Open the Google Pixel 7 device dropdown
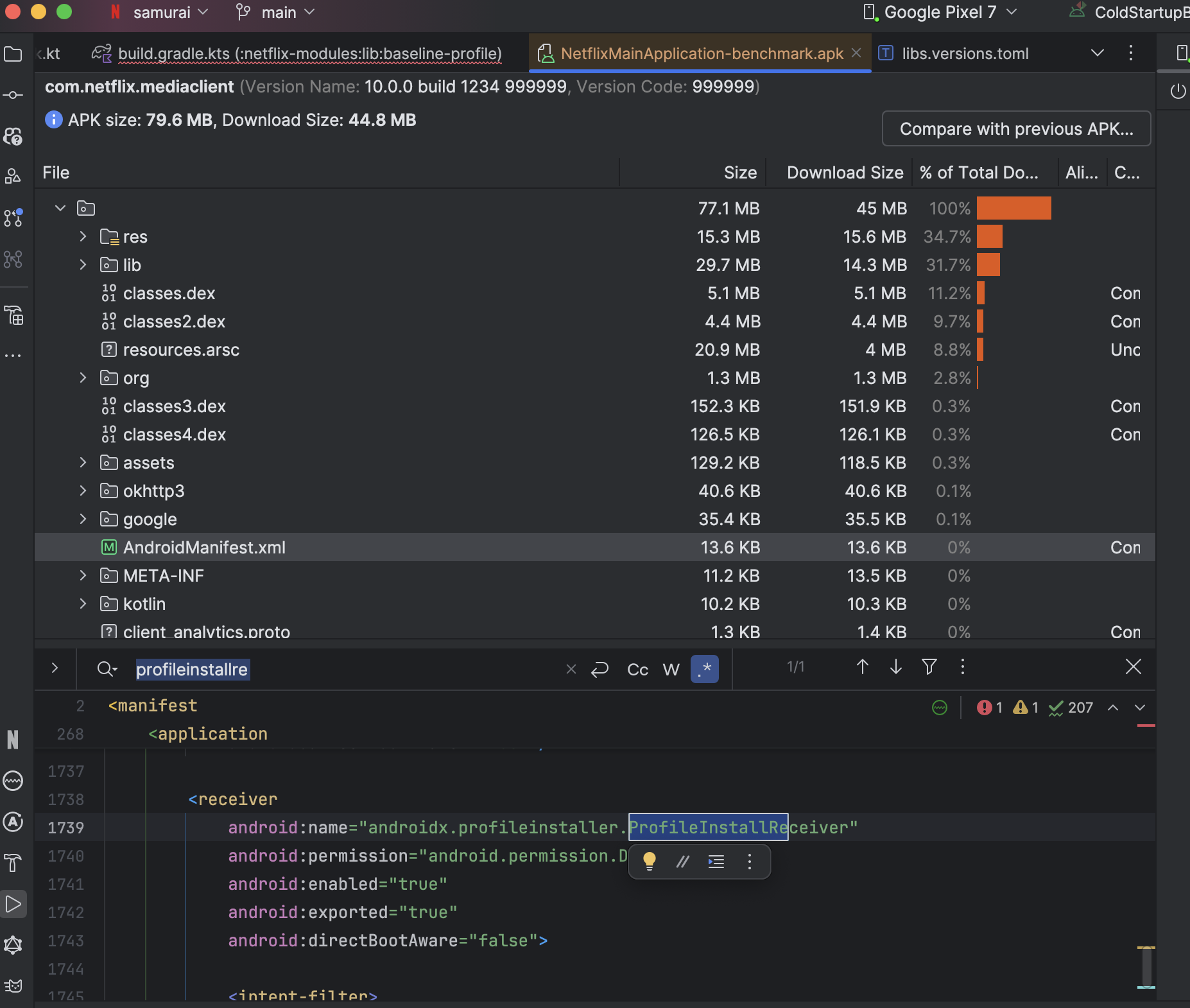 (x=940, y=12)
